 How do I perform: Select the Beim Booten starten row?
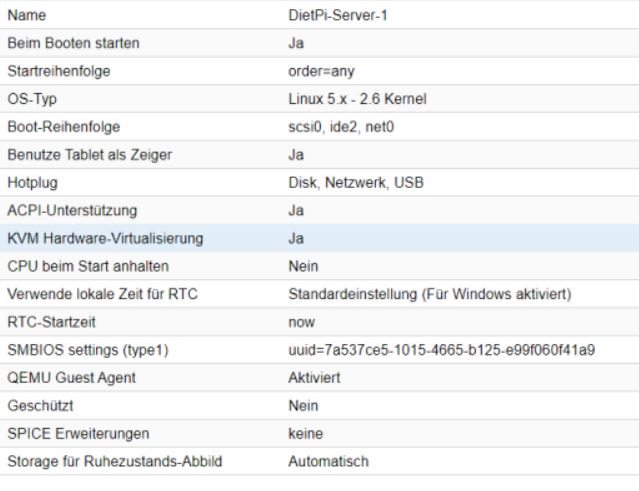click(x=320, y=43)
